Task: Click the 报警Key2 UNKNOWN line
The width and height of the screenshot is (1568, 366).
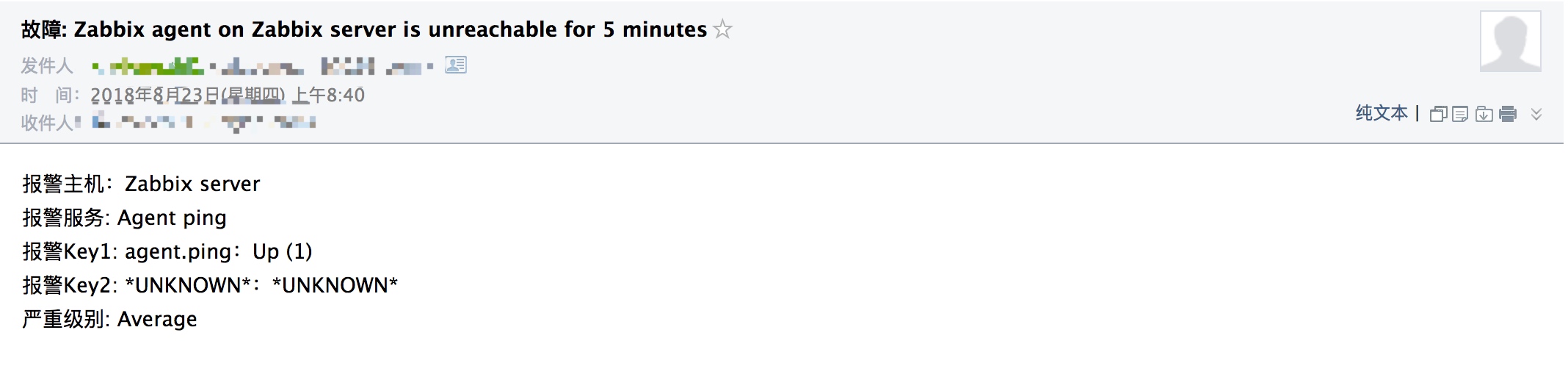Action: coord(210,285)
